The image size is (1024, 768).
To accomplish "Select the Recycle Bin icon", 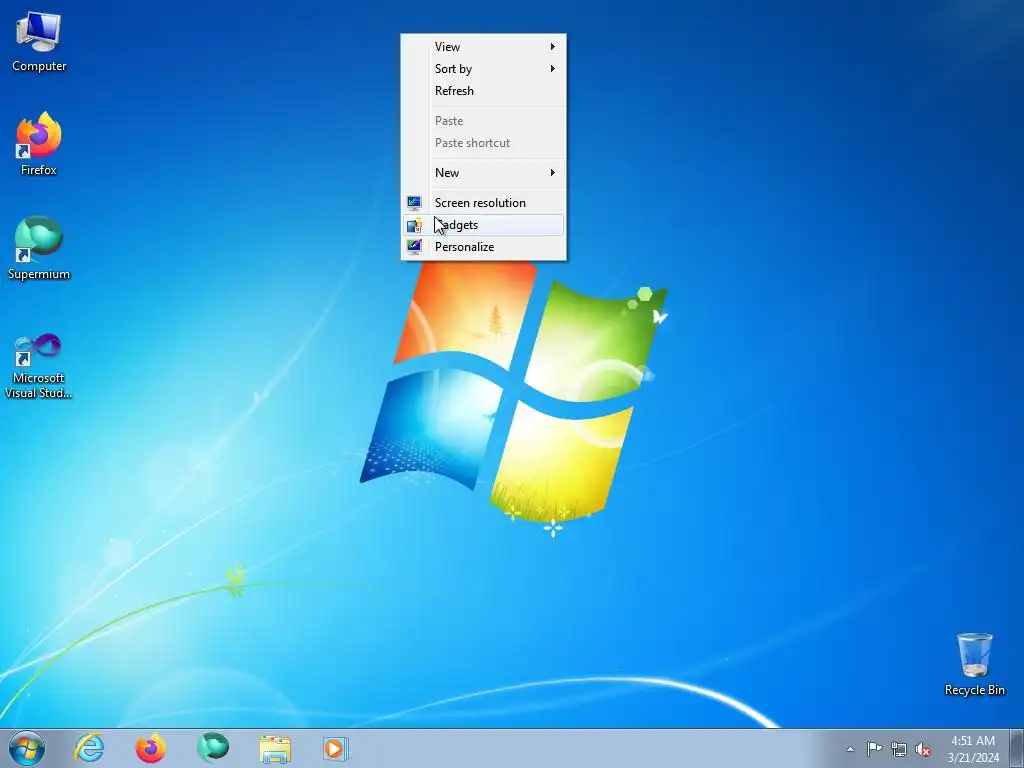I will click(974, 664).
